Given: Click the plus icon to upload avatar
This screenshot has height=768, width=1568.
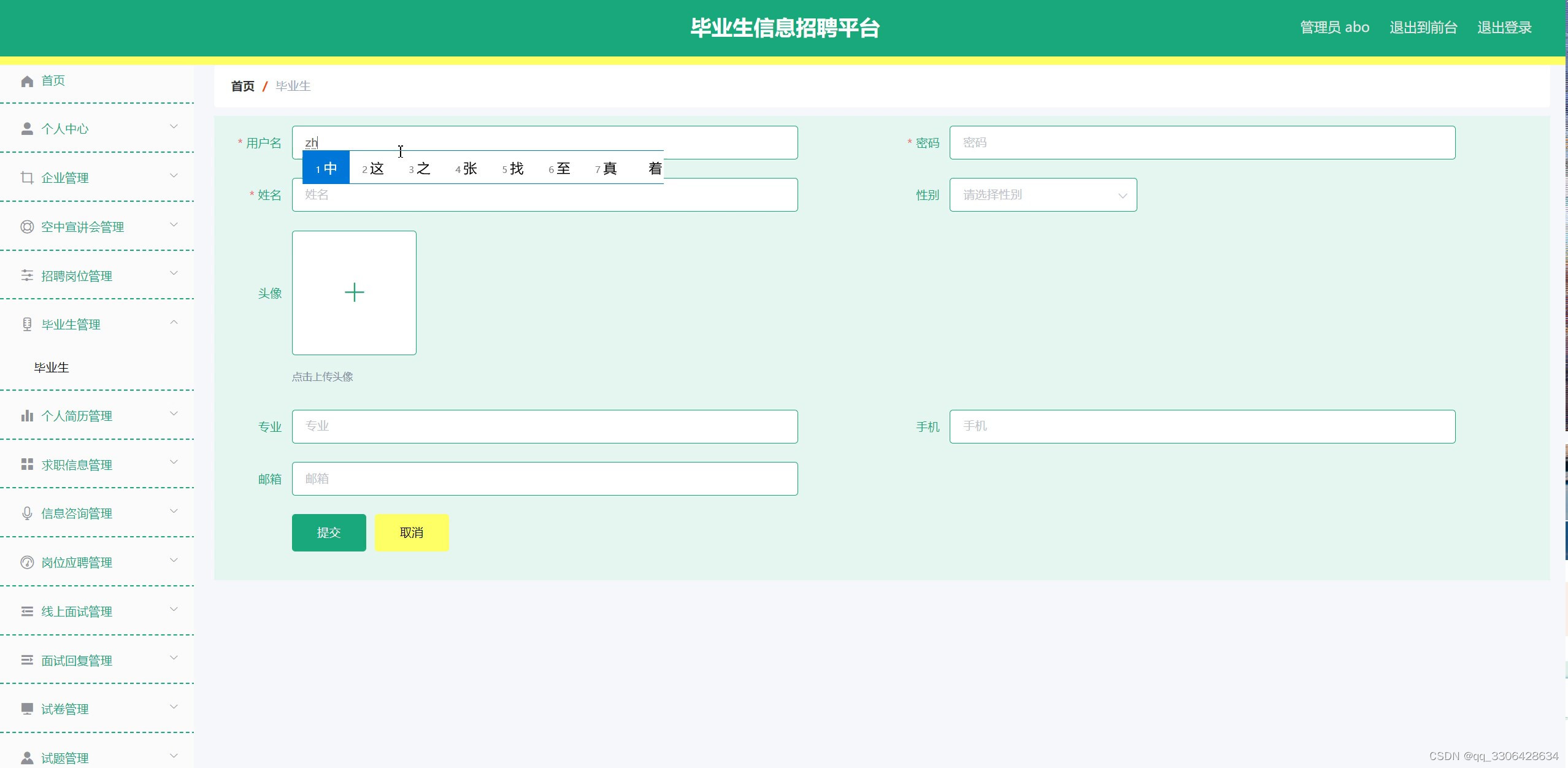Looking at the screenshot, I should 354,293.
